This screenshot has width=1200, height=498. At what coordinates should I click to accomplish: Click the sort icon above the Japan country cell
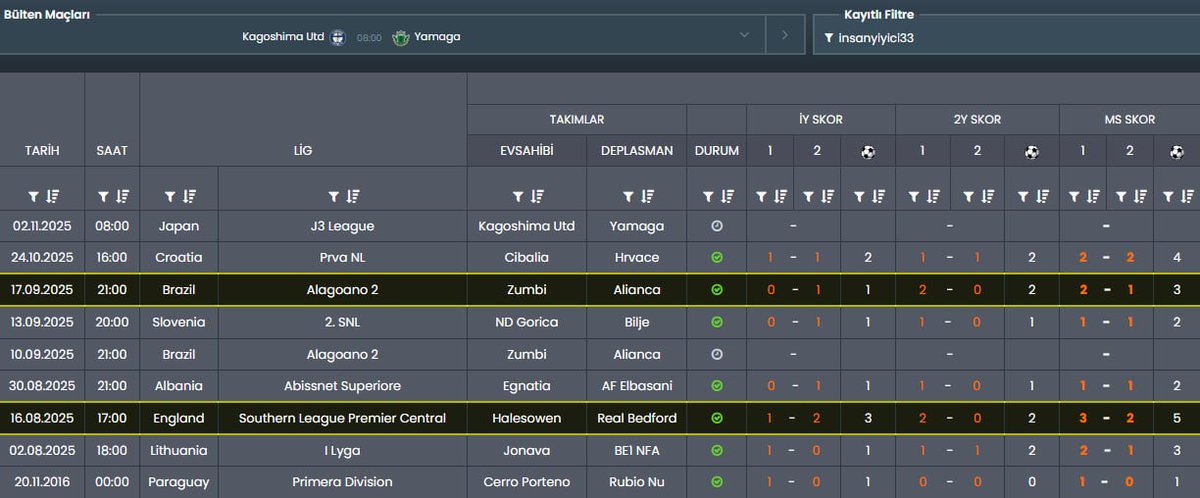tap(189, 196)
